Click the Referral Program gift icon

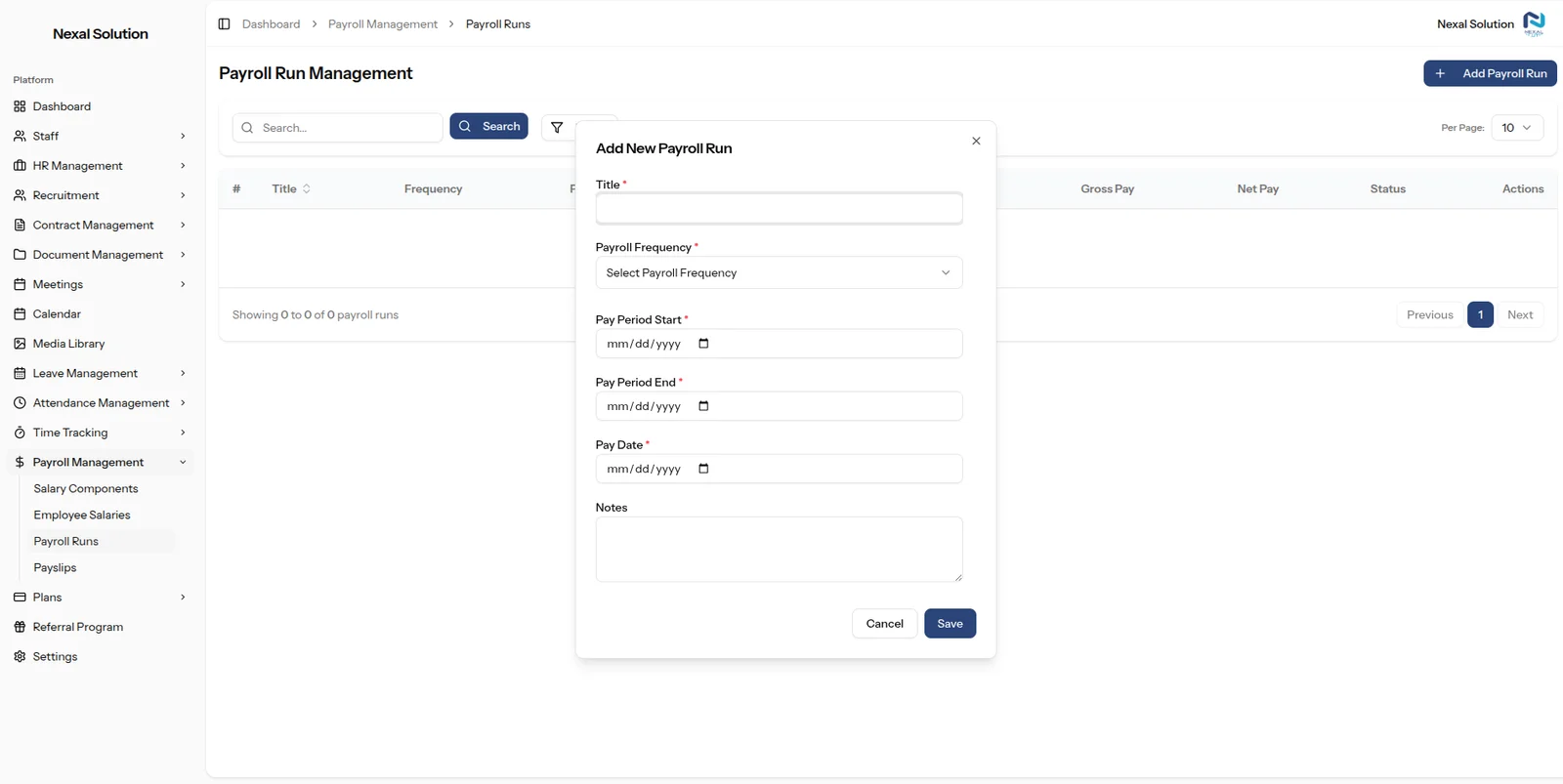(x=20, y=627)
